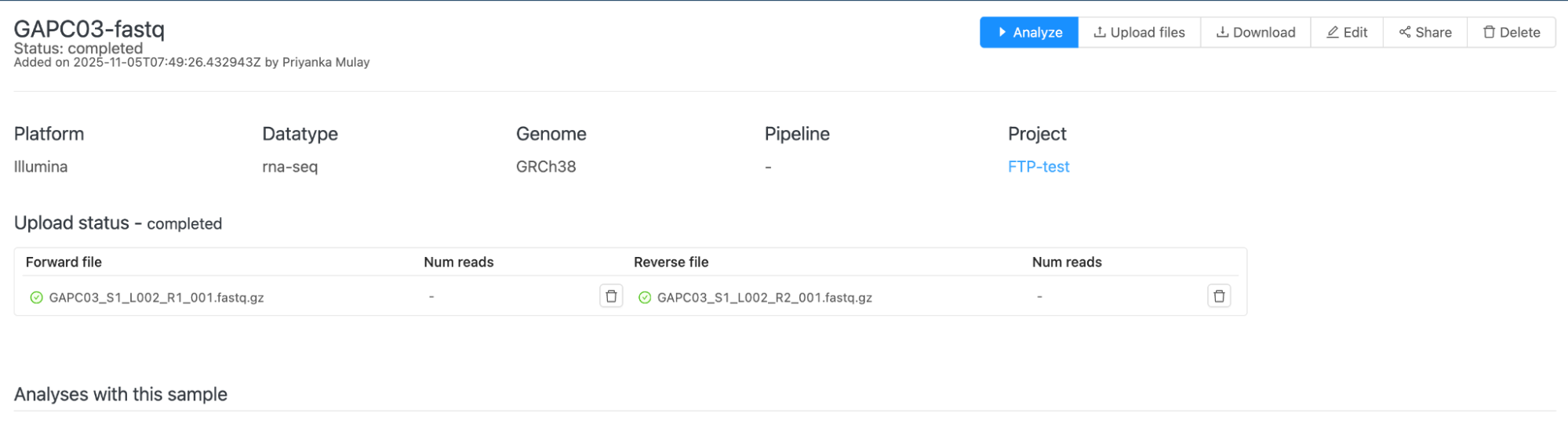This screenshot has width=1568, height=438.
Task: Remove reverse file using its trash icon
Action: (1218, 296)
